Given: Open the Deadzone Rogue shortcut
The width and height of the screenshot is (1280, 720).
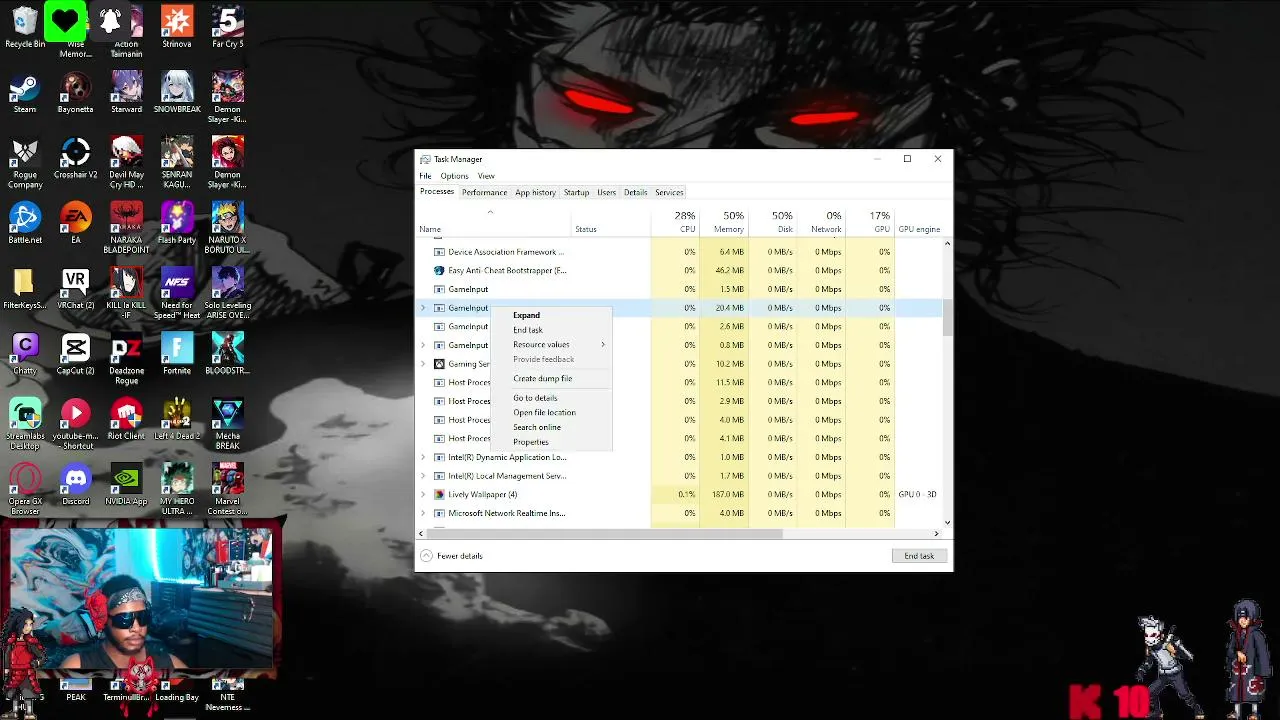Looking at the screenshot, I should pyautogui.click(x=126, y=359).
